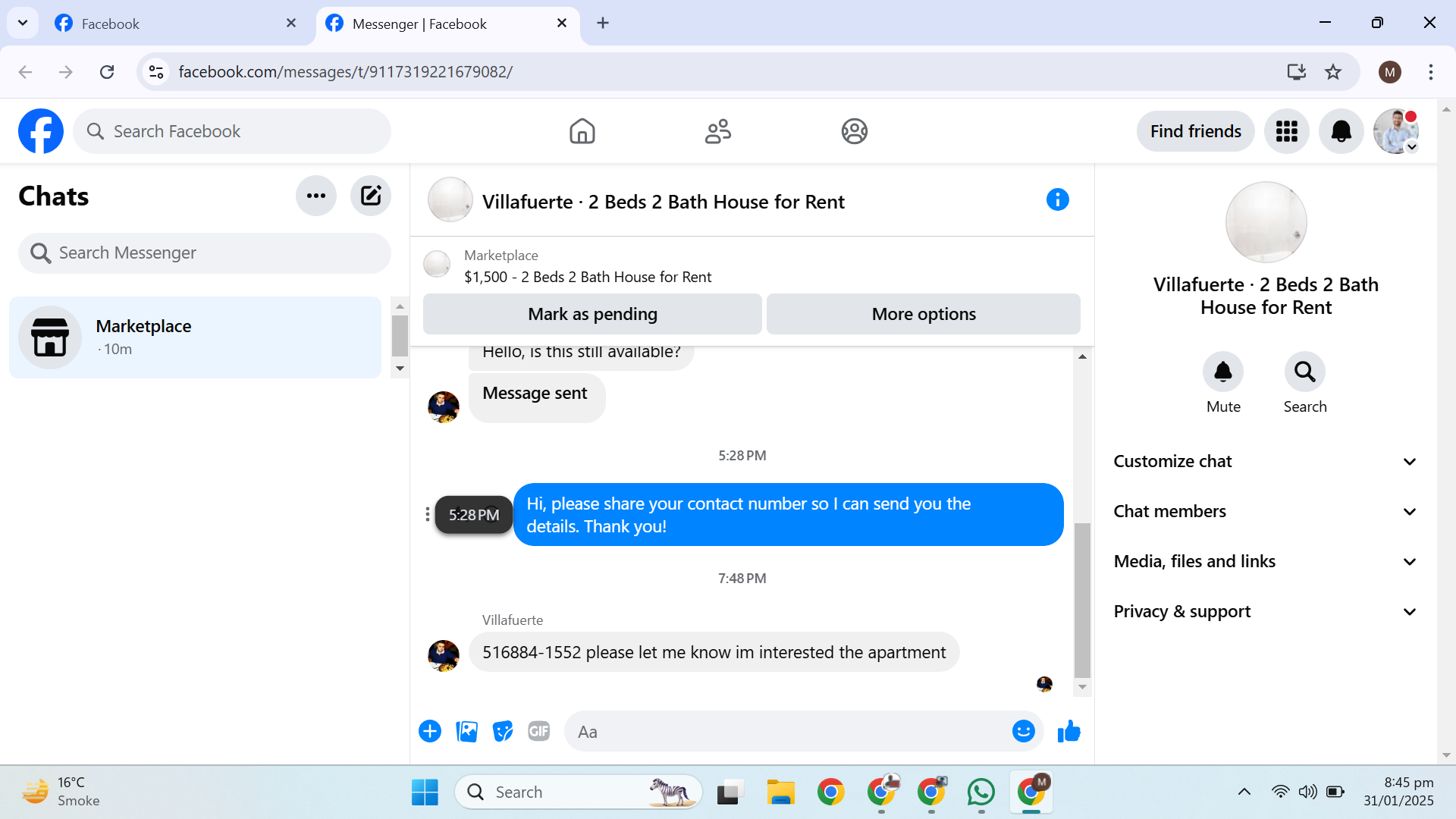Attach a file using the photo icon
This screenshot has height=819, width=1456.
click(466, 731)
